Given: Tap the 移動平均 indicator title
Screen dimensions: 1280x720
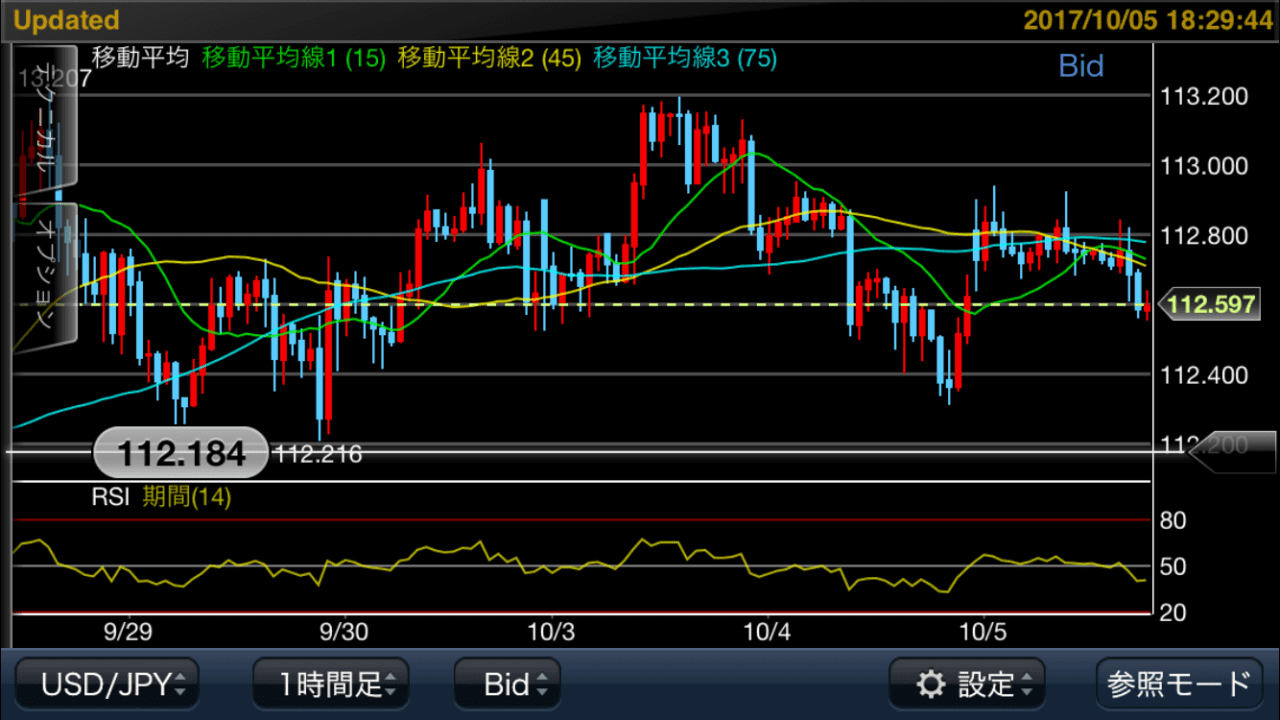Looking at the screenshot, I should [x=140, y=58].
